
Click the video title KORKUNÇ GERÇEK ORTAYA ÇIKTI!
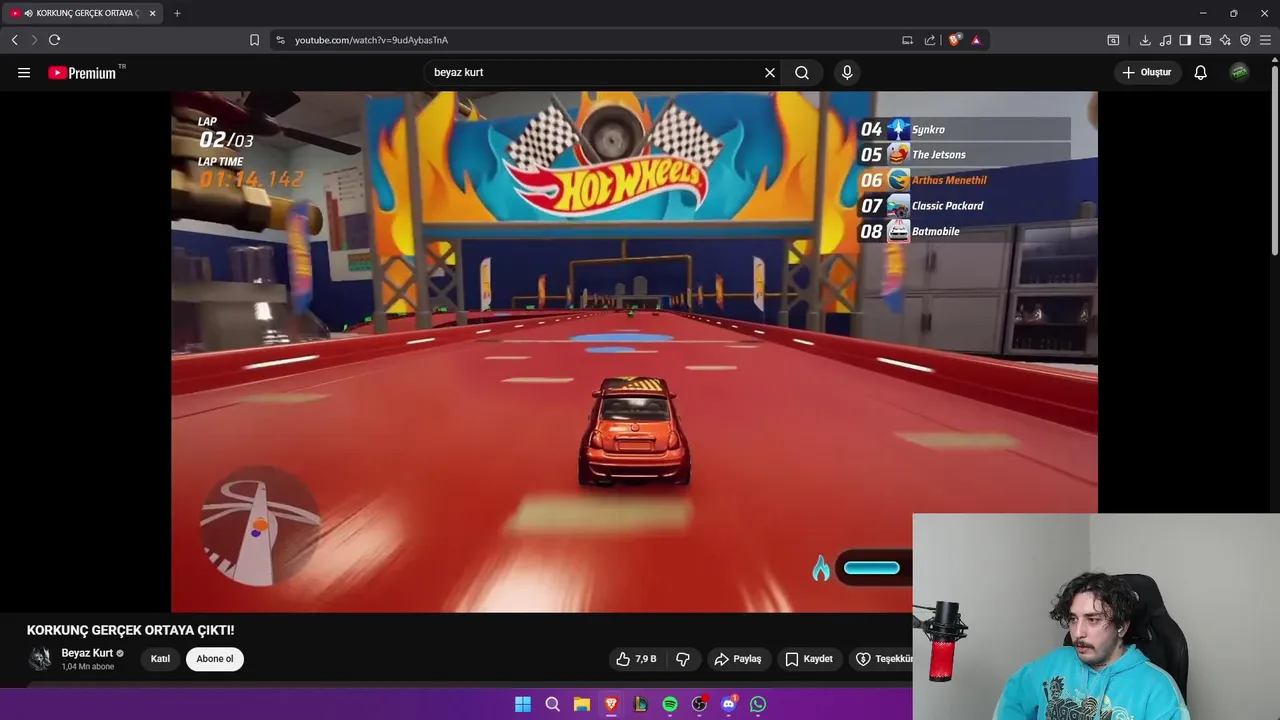(x=131, y=630)
